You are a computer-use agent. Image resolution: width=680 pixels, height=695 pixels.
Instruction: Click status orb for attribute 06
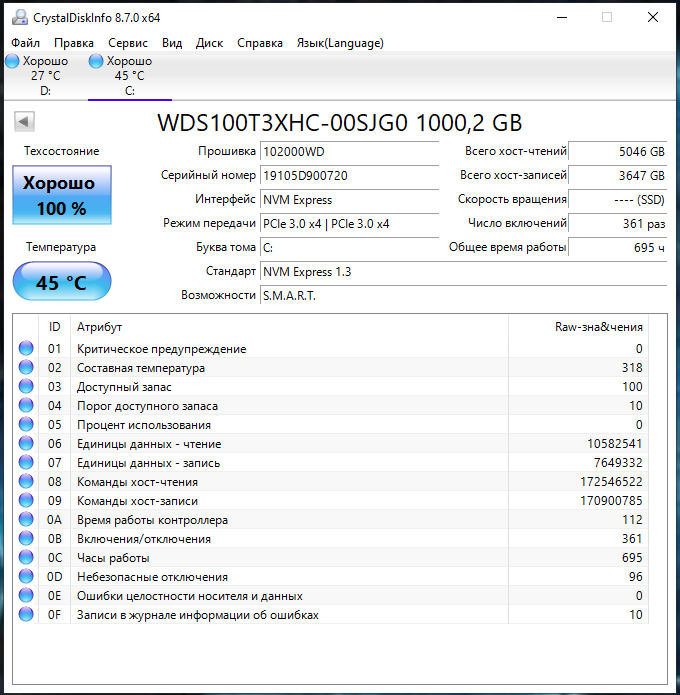[26, 443]
